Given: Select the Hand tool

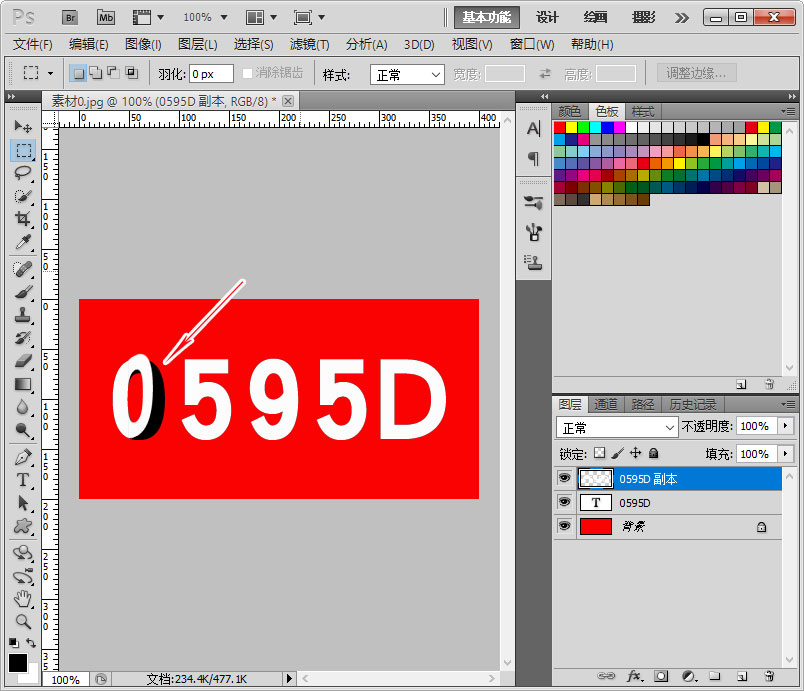Looking at the screenshot, I should (23, 599).
